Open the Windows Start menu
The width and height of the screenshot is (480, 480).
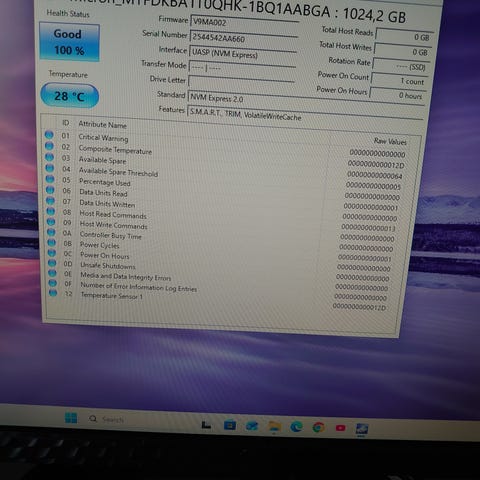71,418
